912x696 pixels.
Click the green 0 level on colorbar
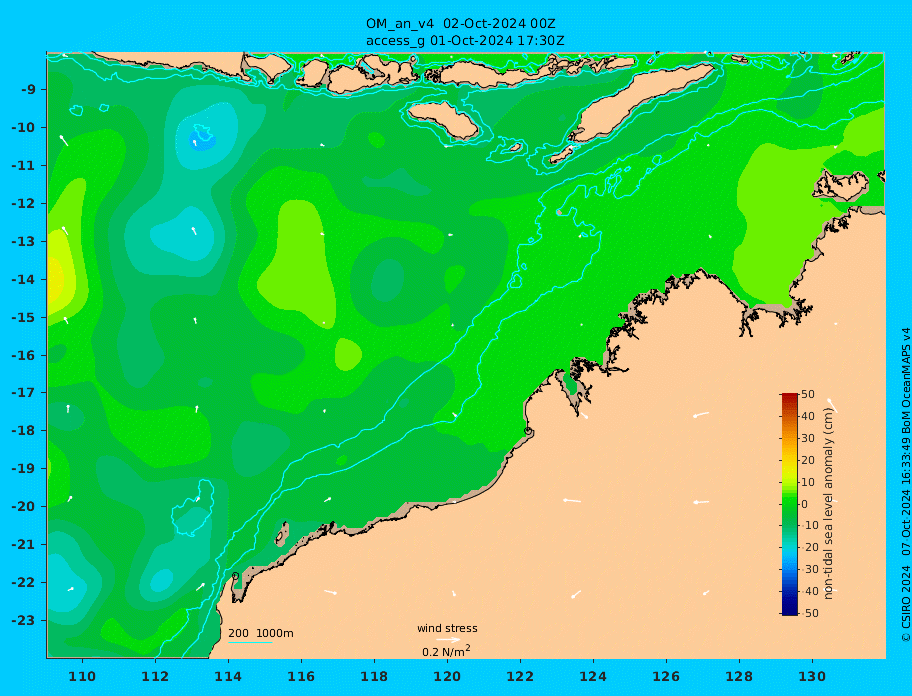tap(790, 504)
